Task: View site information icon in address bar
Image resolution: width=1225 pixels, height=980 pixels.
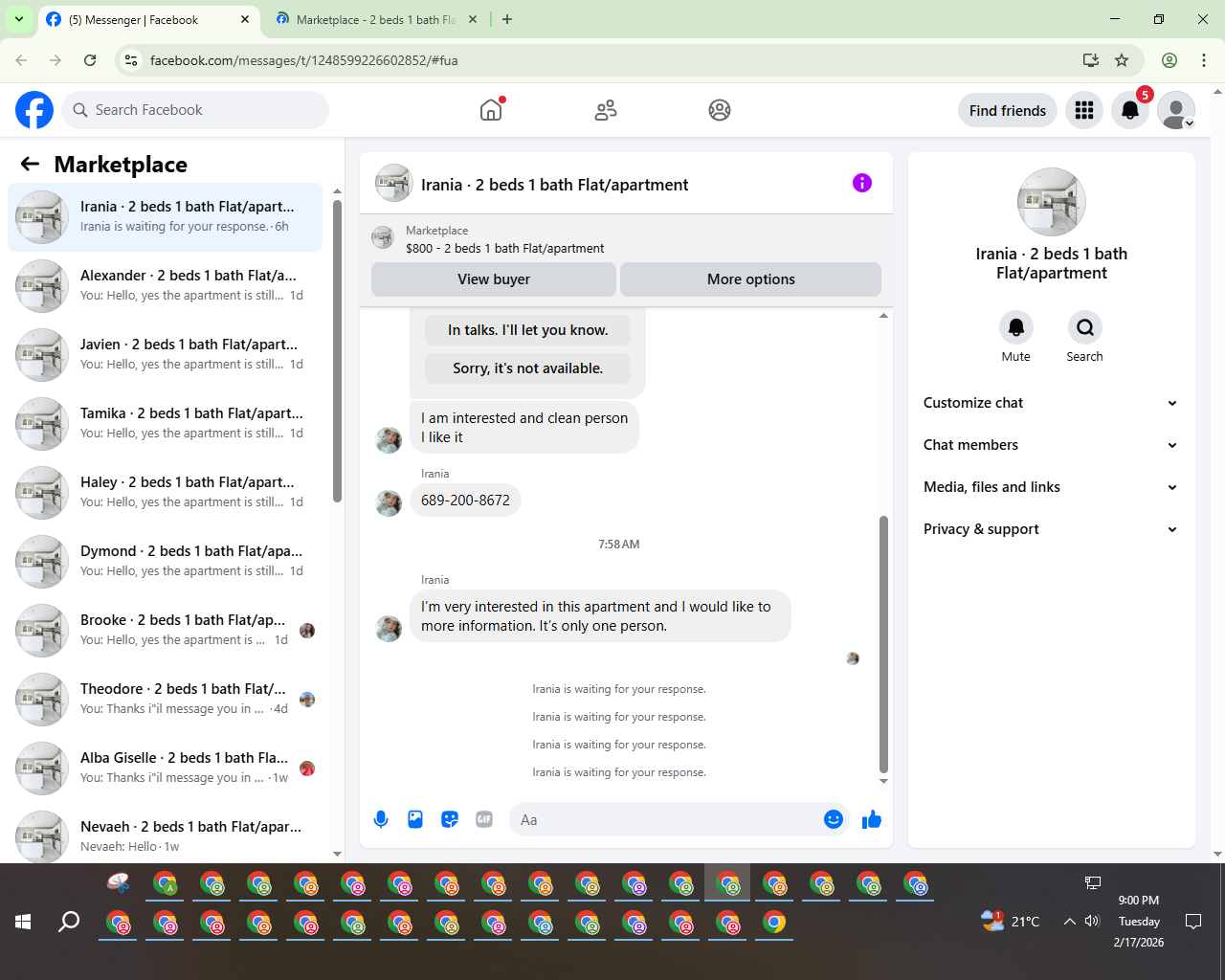Action: click(132, 60)
